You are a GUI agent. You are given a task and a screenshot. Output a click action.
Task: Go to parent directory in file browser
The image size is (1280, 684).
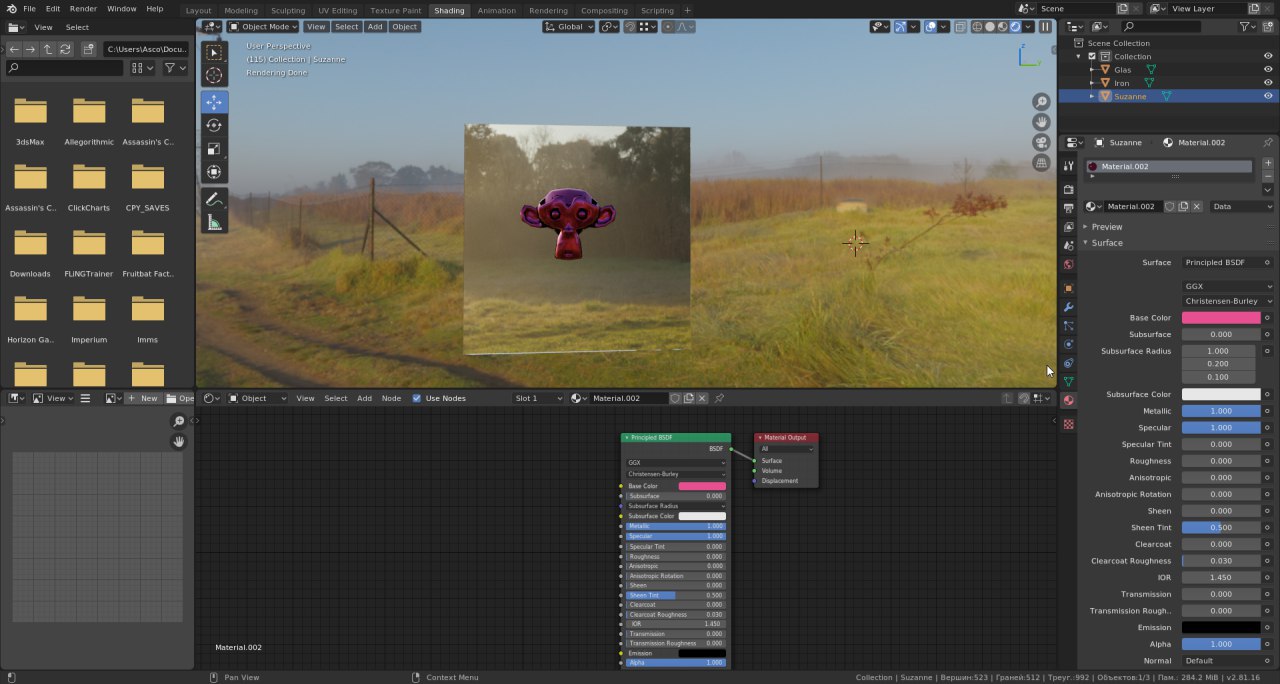coord(48,48)
